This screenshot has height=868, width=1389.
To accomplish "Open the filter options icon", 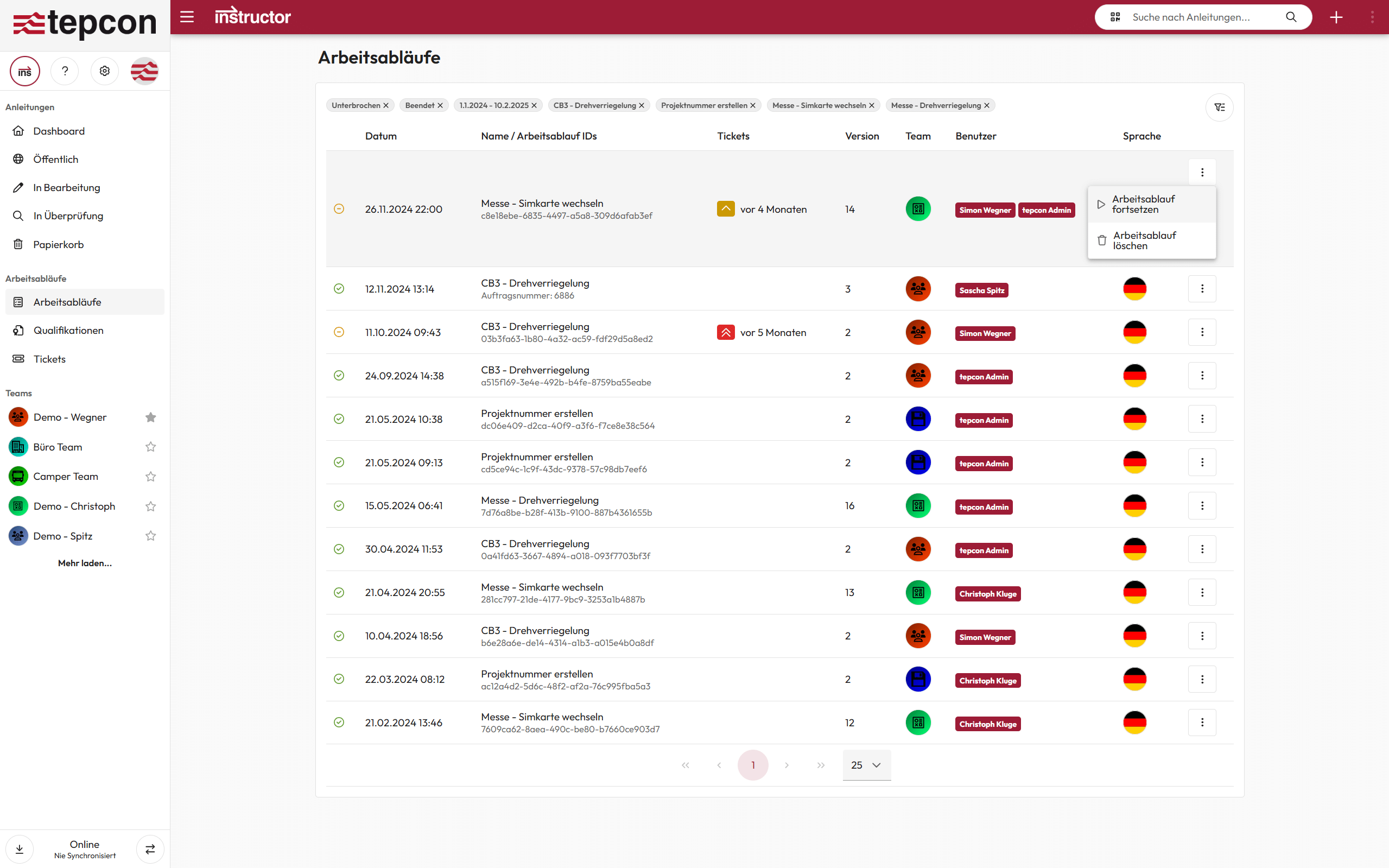I will pyautogui.click(x=1219, y=107).
